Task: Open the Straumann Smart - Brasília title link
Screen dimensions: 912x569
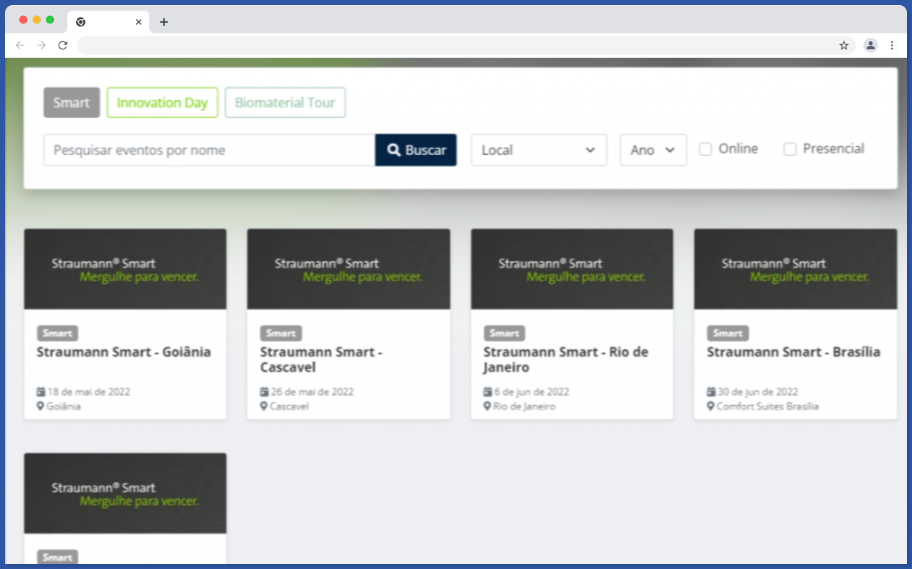Action: click(793, 352)
